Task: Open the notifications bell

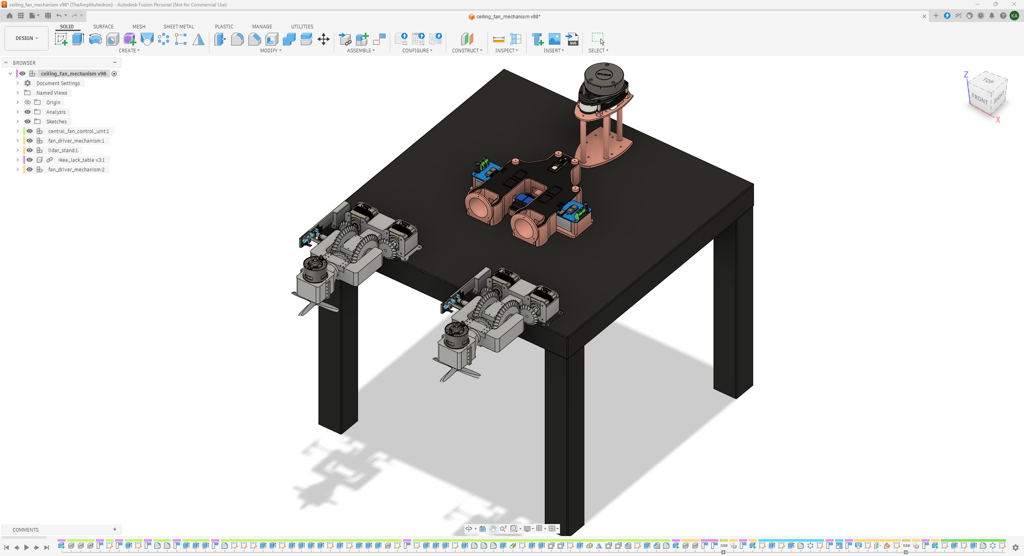Action: (x=991, y=16)
